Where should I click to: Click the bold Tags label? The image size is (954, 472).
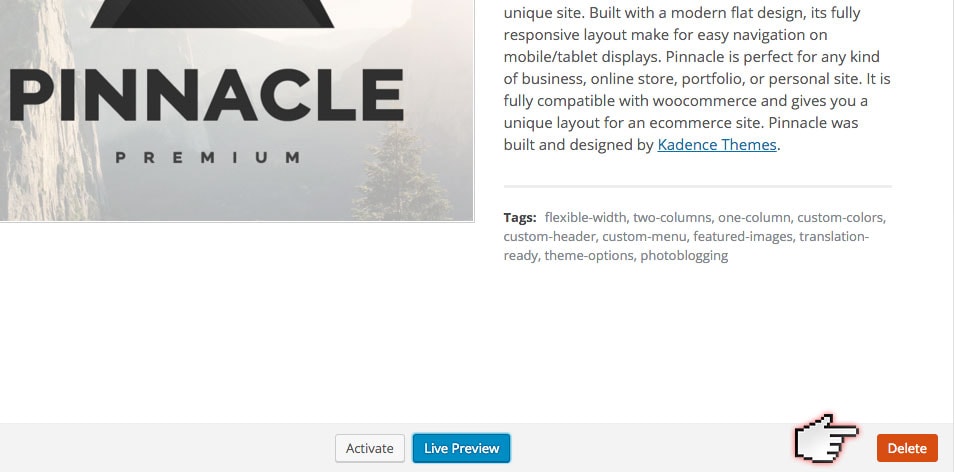click(x=520, y=217)
